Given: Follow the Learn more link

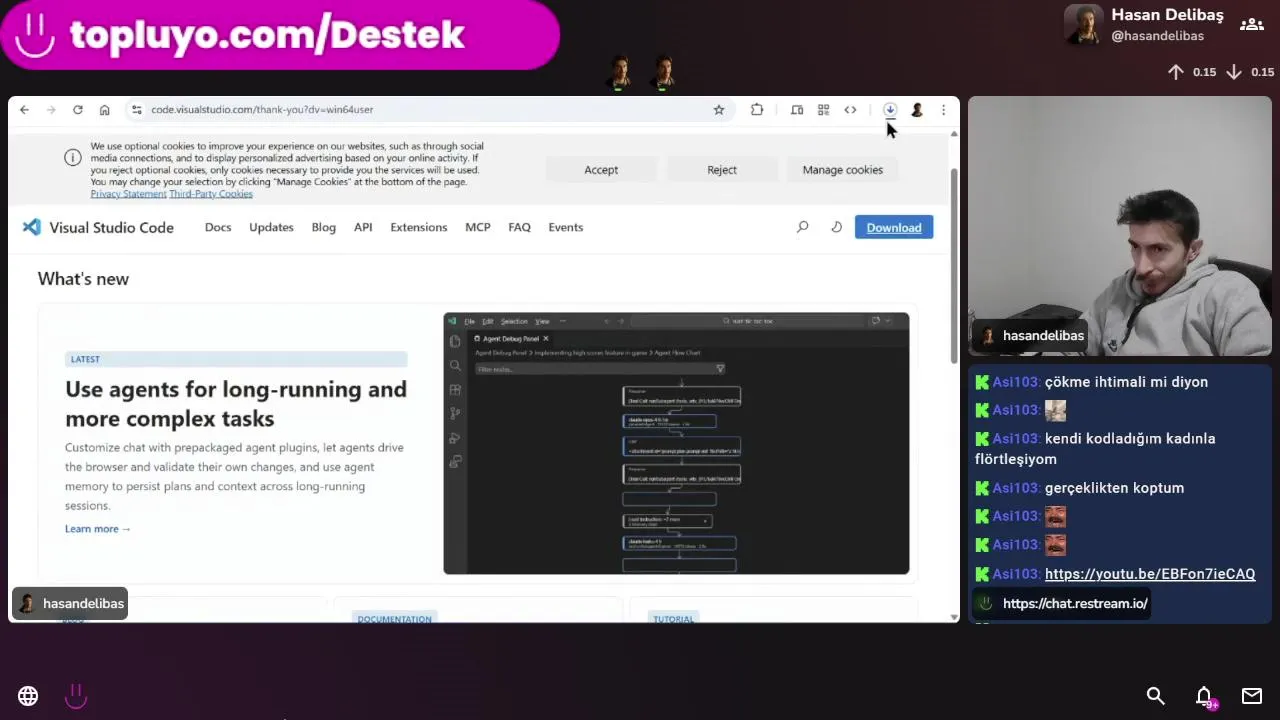Looking at the screenshot, I should [x=98, y=529].
